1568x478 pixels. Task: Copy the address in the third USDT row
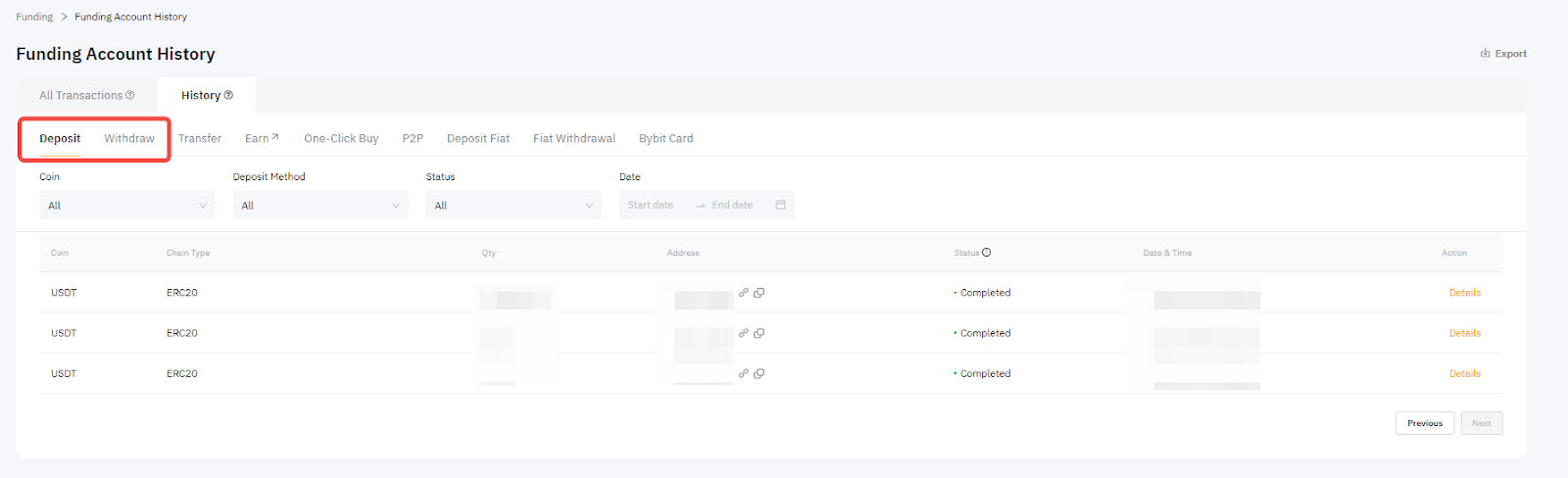point(759,373)
